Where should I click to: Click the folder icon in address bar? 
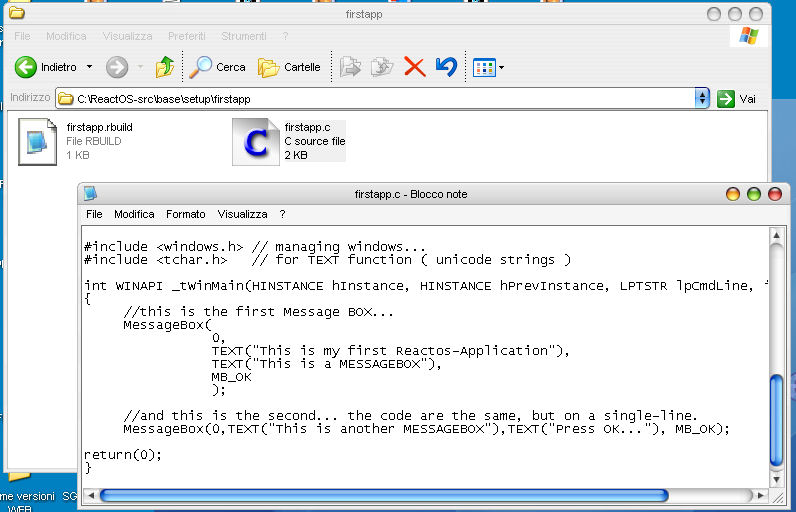pyautogui.click(x=65, y=99)
